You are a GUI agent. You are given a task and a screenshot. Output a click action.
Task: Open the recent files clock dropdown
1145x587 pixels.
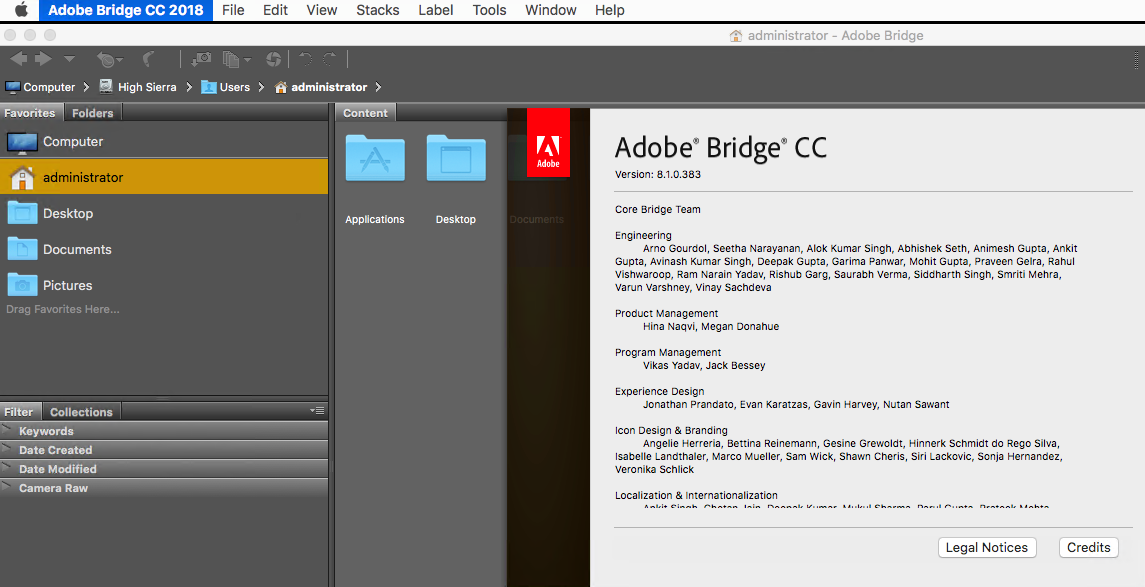(x=110, y=59)
